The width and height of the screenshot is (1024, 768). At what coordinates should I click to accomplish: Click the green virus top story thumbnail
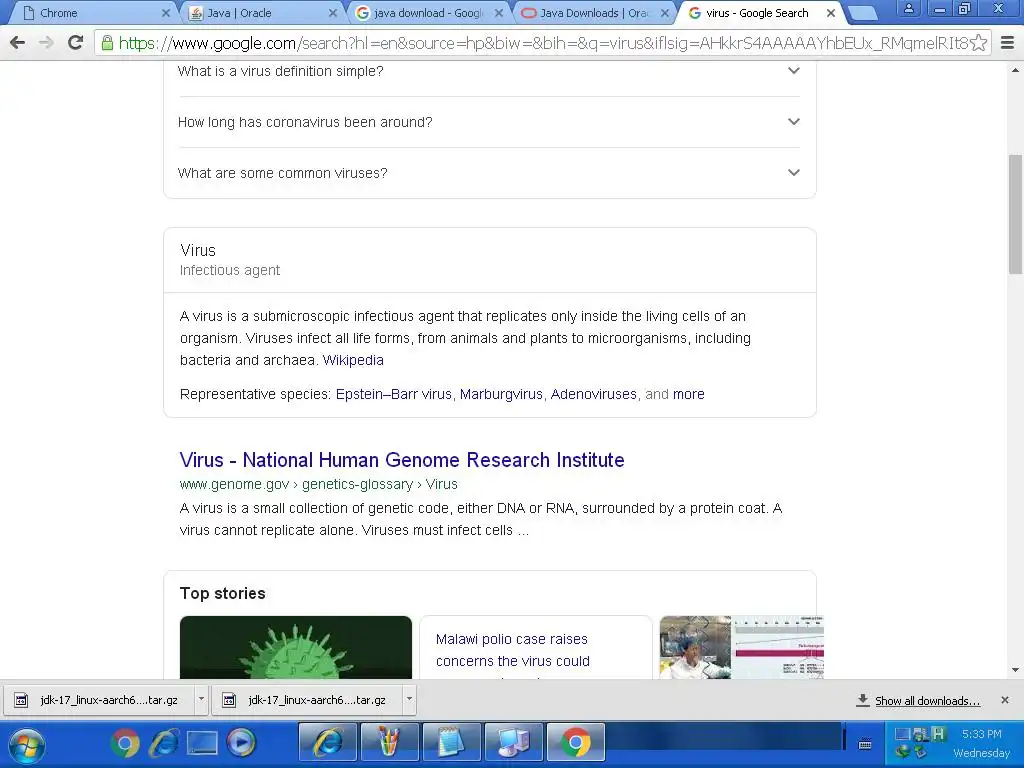pos(296,647)
